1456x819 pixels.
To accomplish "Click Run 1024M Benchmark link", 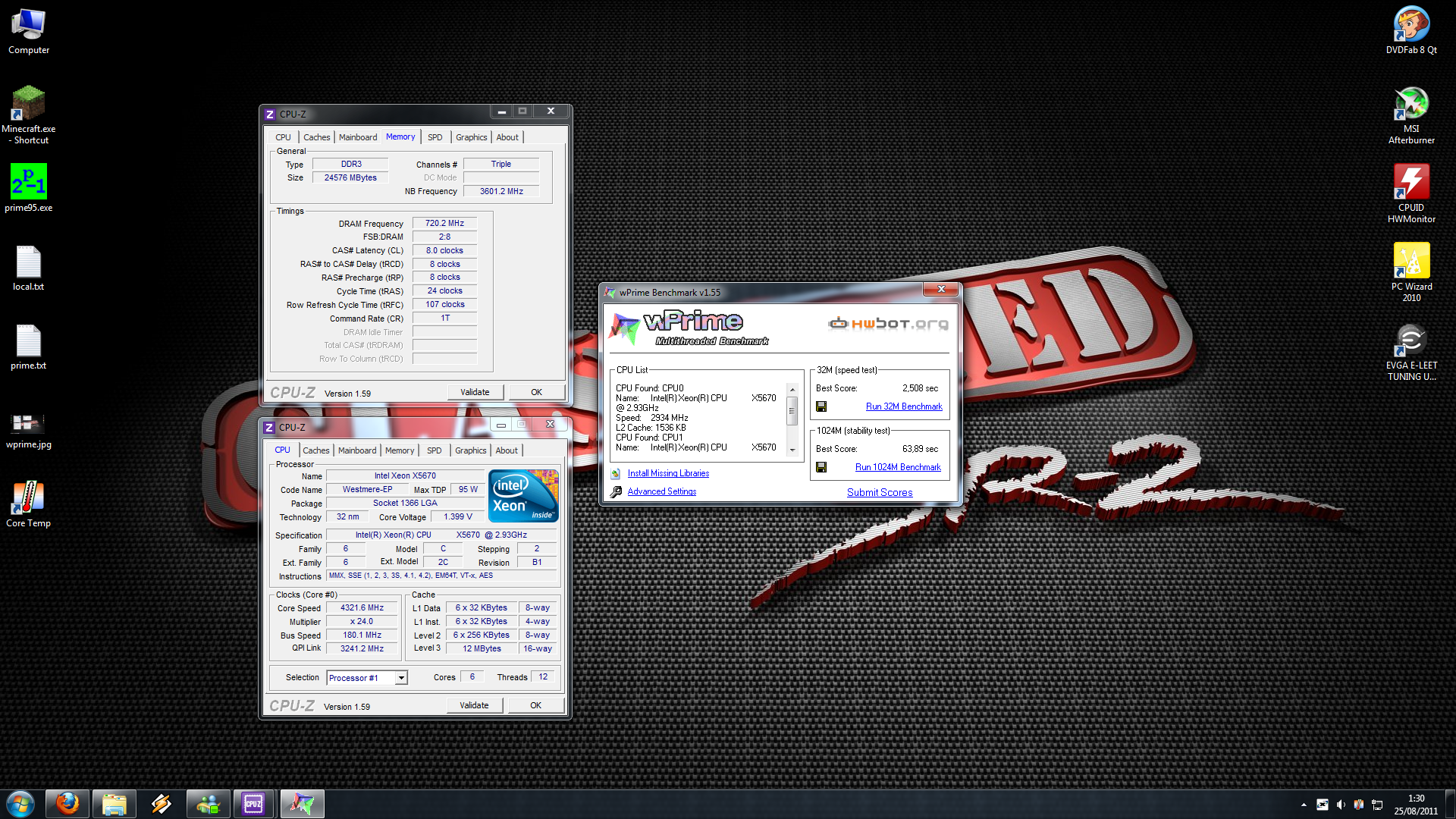I will [x=898, y=467].
